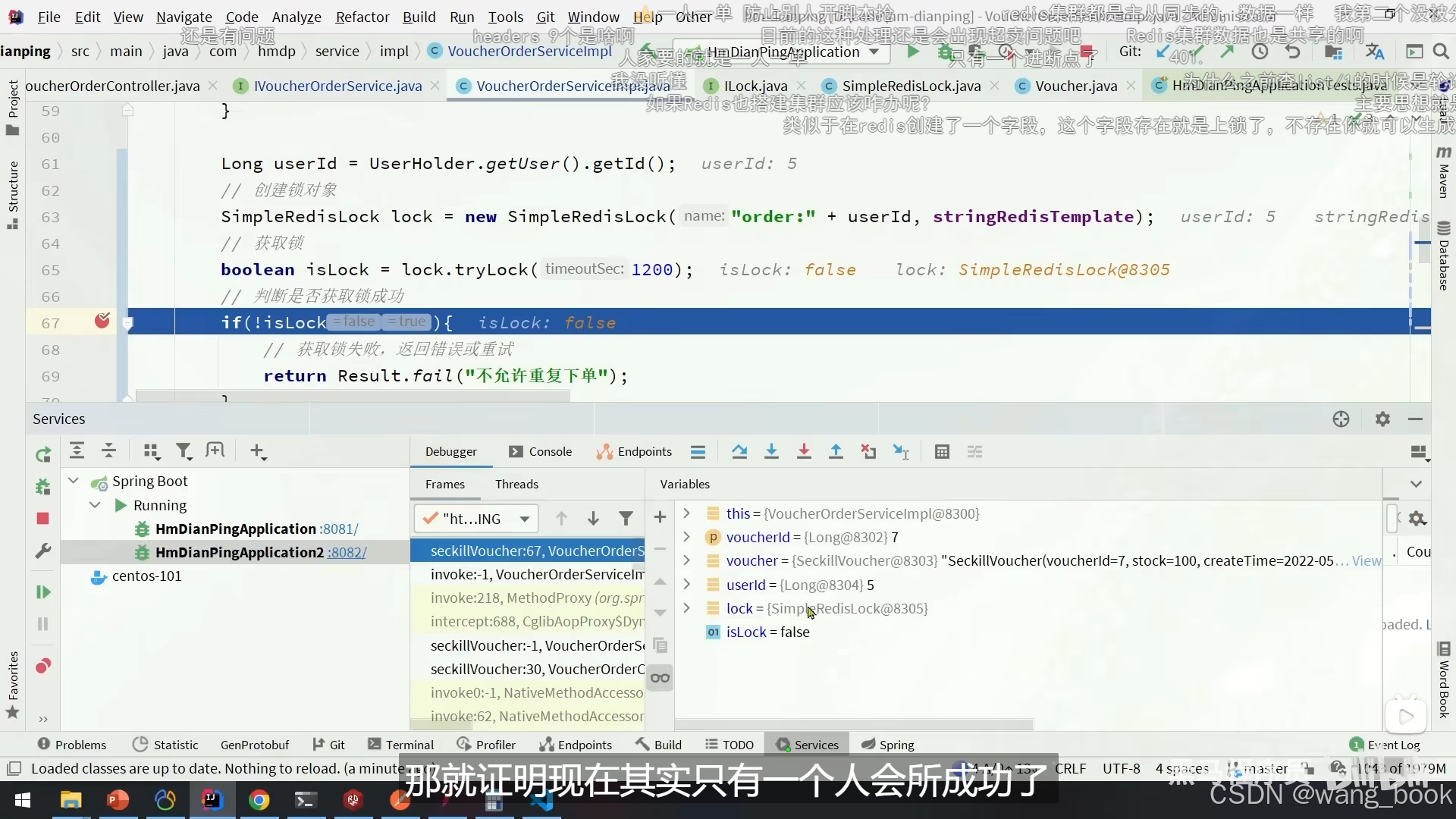This screenshot has width=1456, height=819.
Task: Click Run to Cursor icon
Action: 901,452
